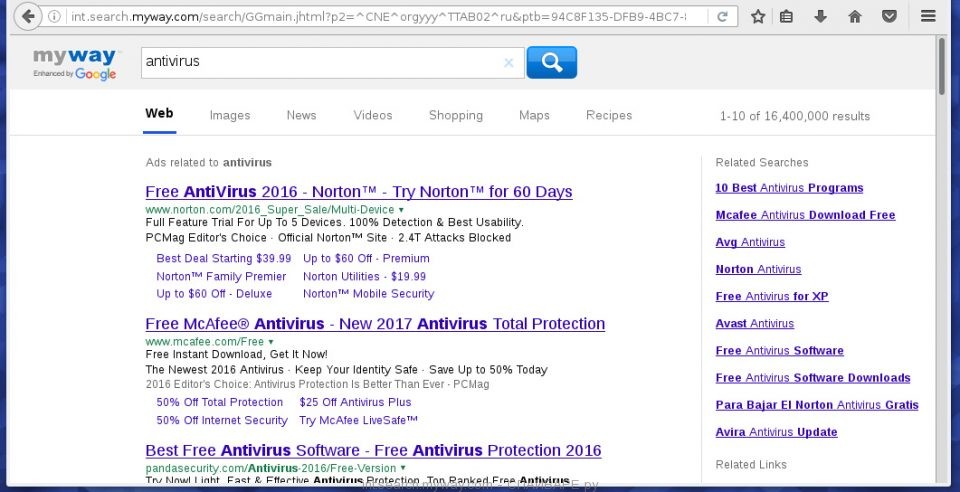This screenshot has width=960, height=492.
Task: Open the Free AntiVirus 2016 Norton link
Action: 358,192
